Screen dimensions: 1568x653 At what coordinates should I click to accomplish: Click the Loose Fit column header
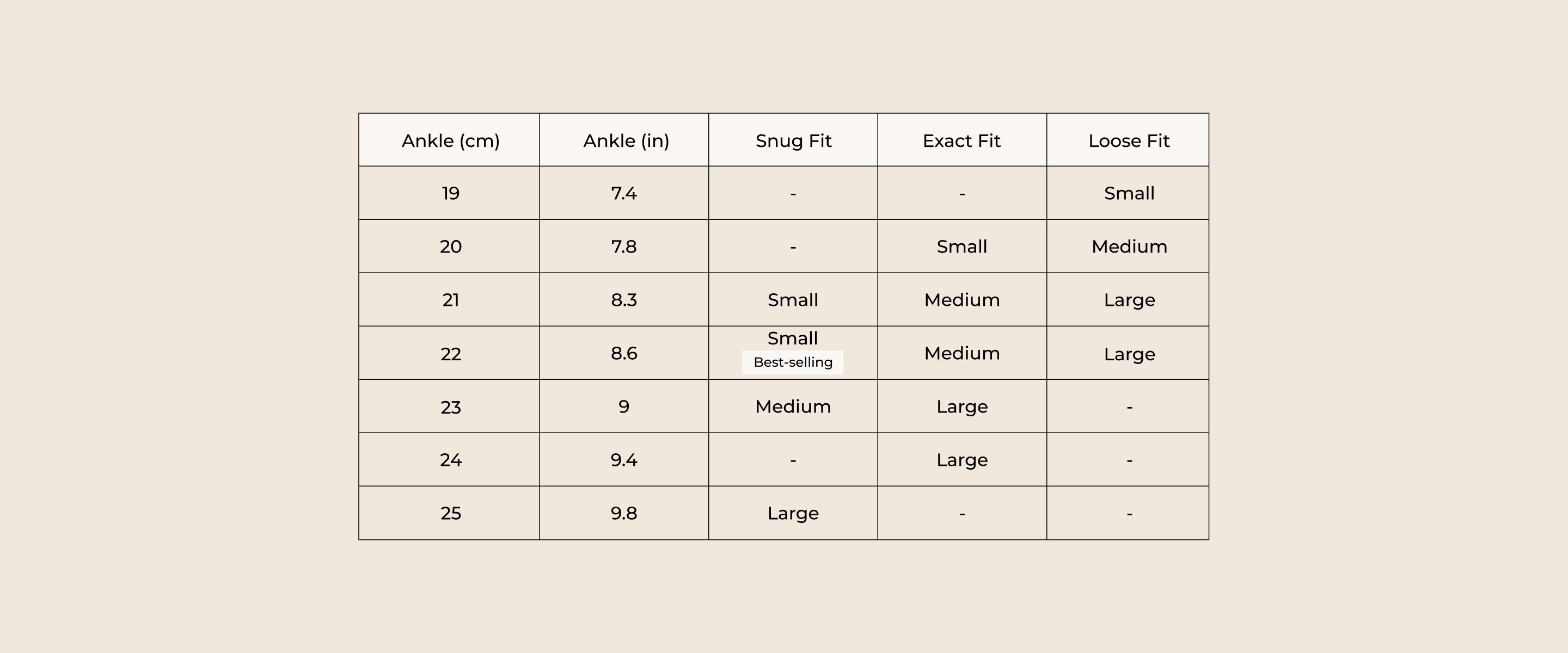point(1129,140)
